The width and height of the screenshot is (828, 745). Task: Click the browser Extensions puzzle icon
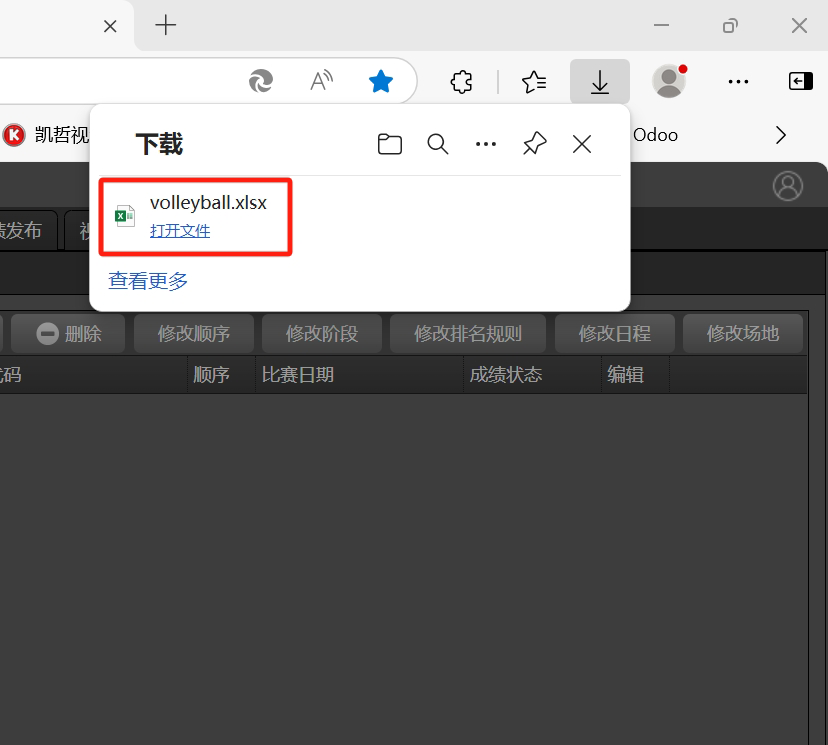pos(461,82)
